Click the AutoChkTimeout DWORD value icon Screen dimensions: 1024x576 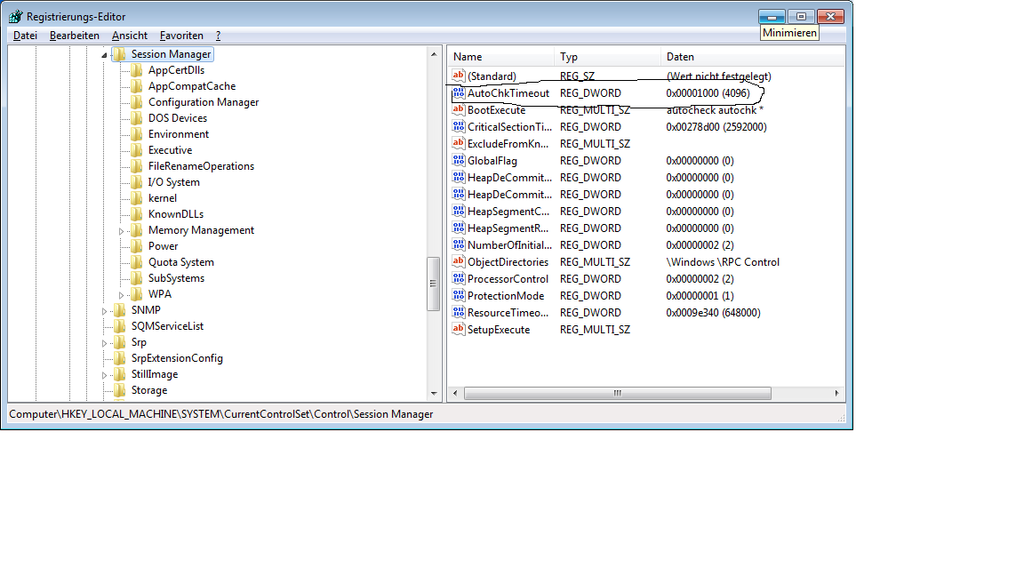tap(459, 93)
